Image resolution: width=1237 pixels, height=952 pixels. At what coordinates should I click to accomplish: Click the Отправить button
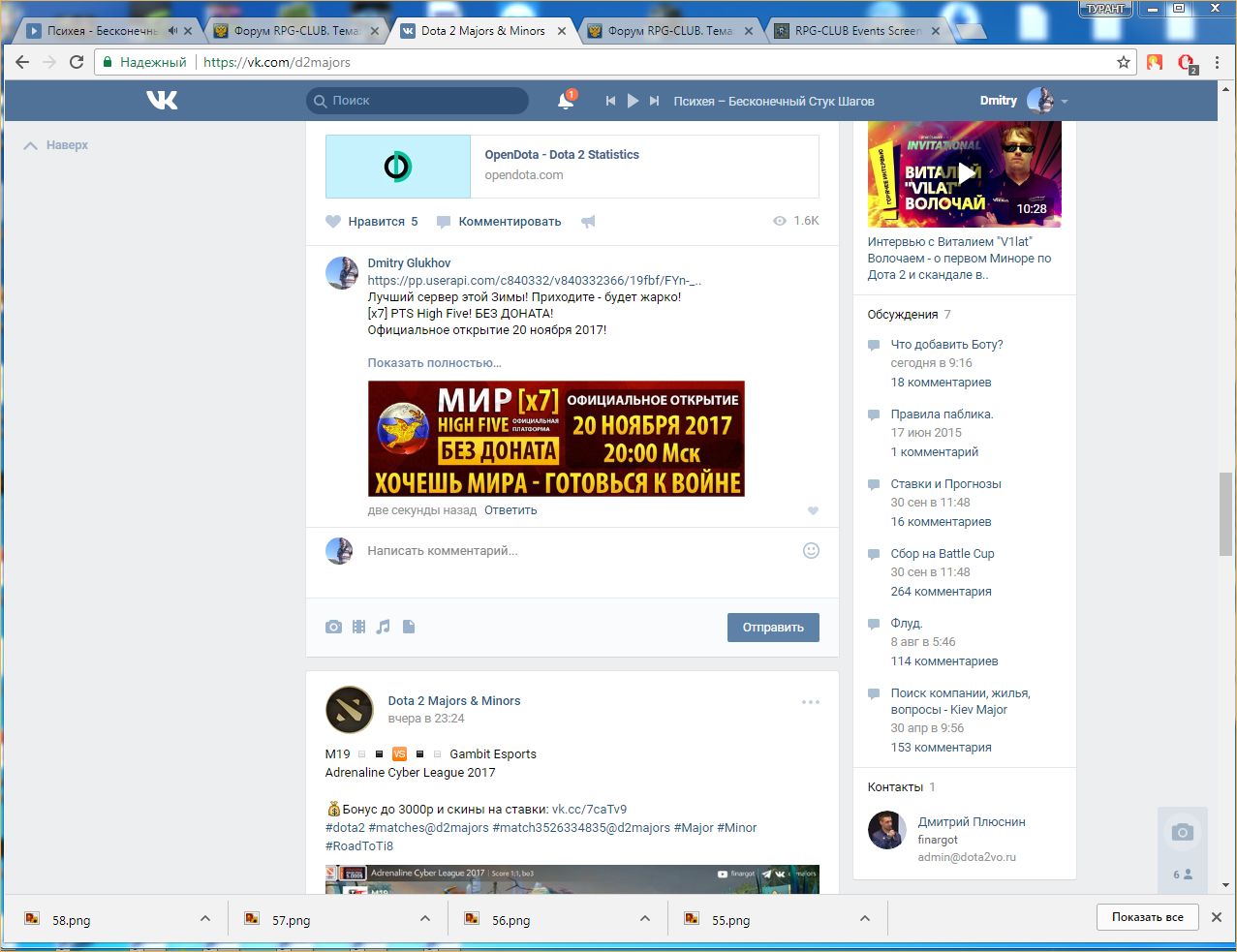coord(773,628)
